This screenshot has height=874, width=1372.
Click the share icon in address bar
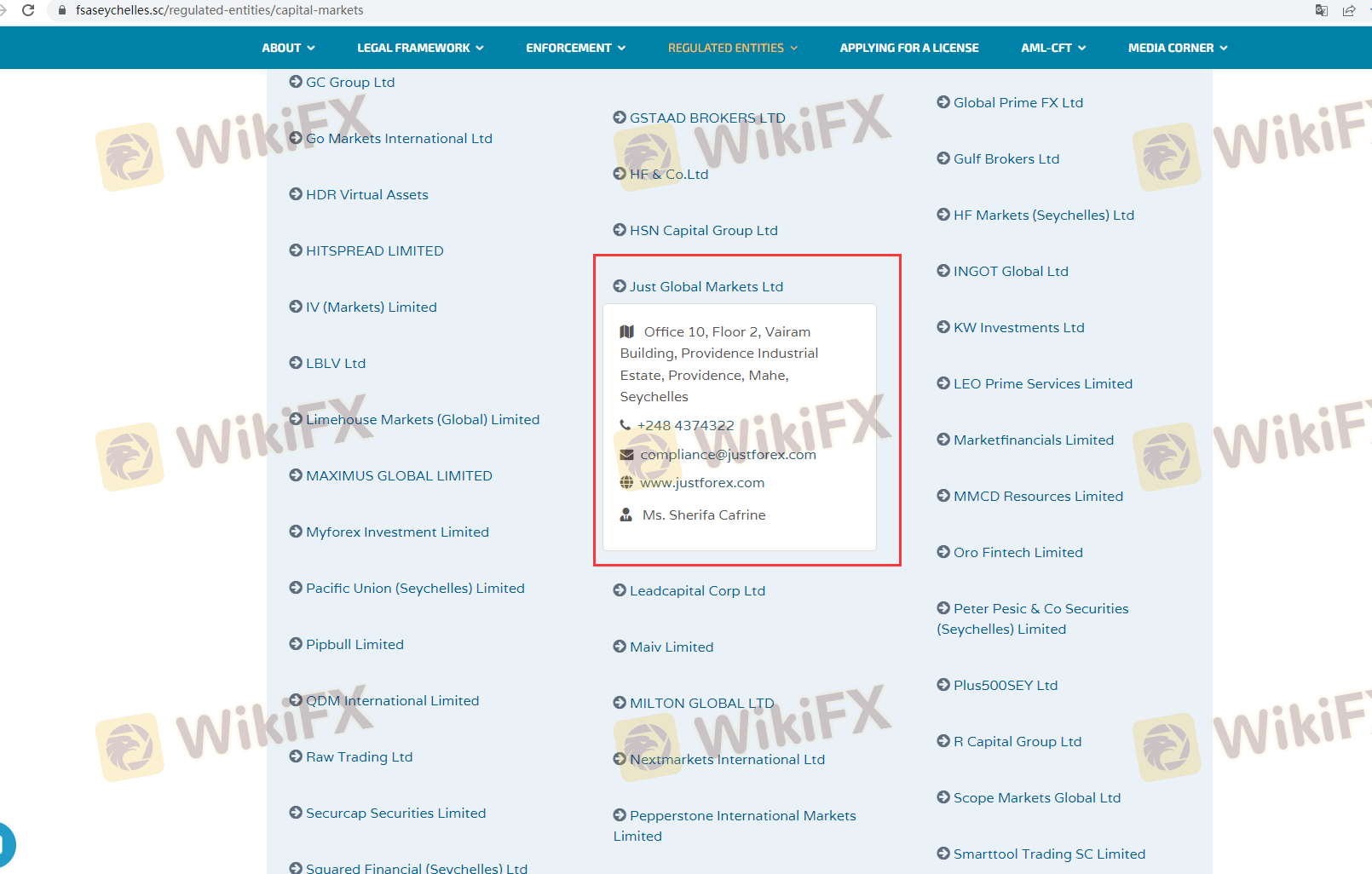click(x=1349, y=10)
